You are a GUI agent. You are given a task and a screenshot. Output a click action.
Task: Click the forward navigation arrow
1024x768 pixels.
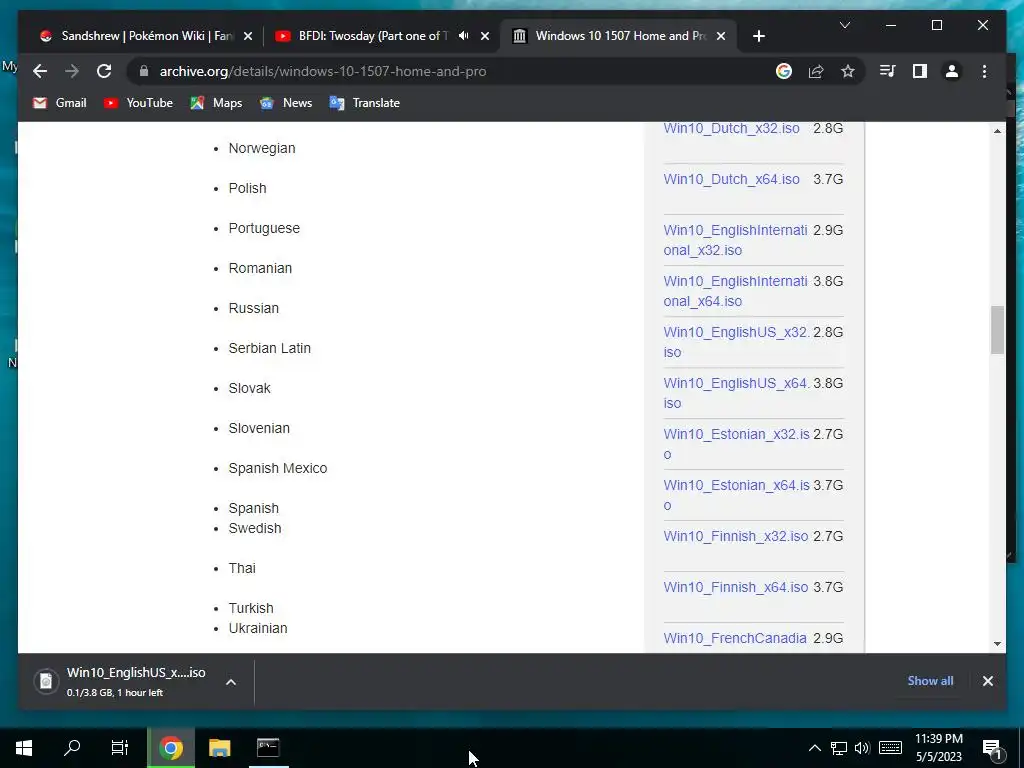point(72,71)
